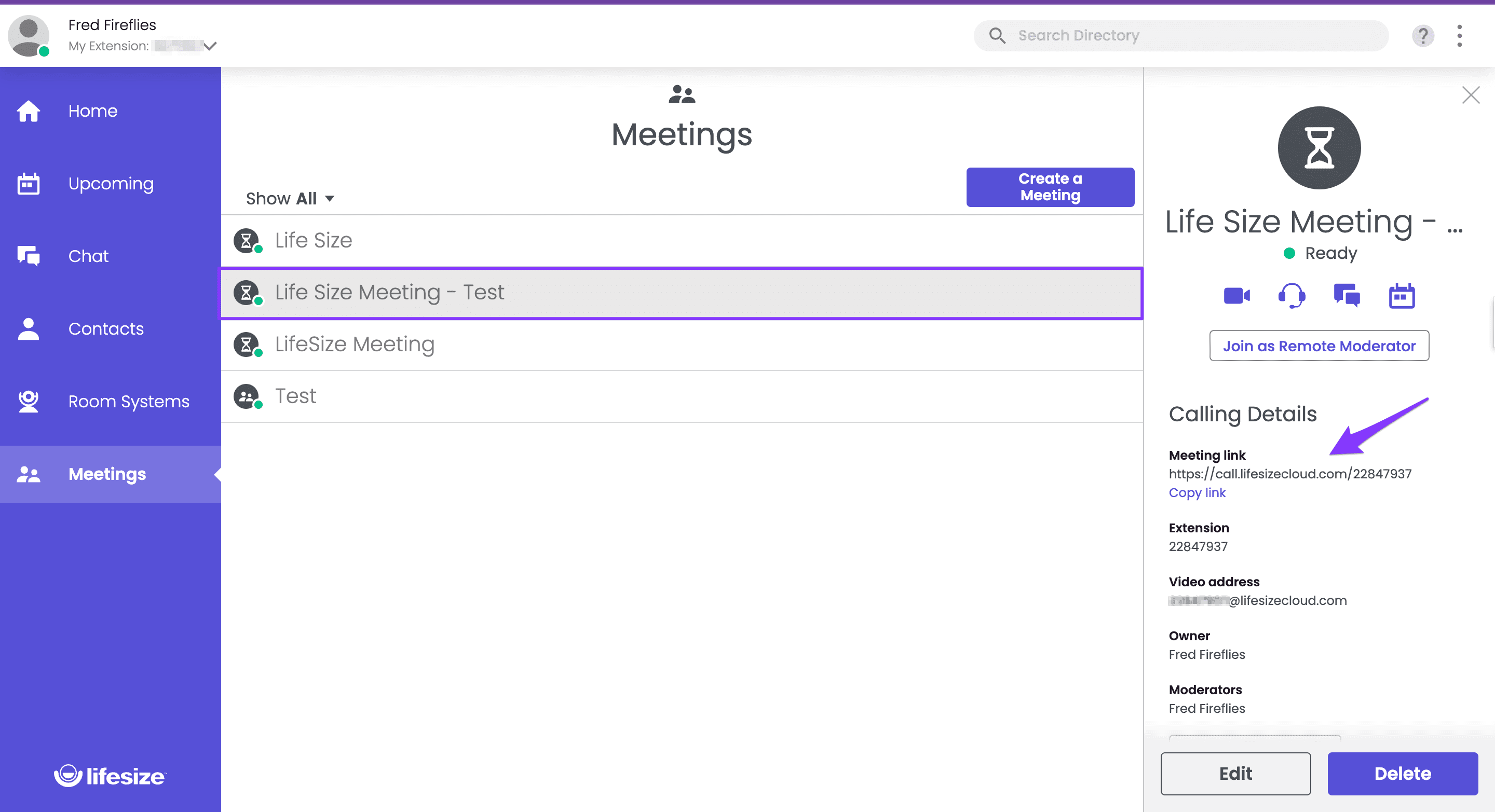Click into Search Directory field
This screenshot has height=812, width=1495.
point(1181,35)
